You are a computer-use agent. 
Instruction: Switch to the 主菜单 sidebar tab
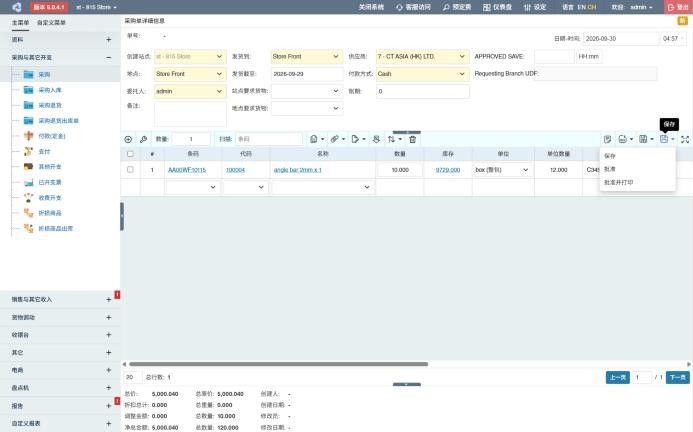(x=20, y=23)
